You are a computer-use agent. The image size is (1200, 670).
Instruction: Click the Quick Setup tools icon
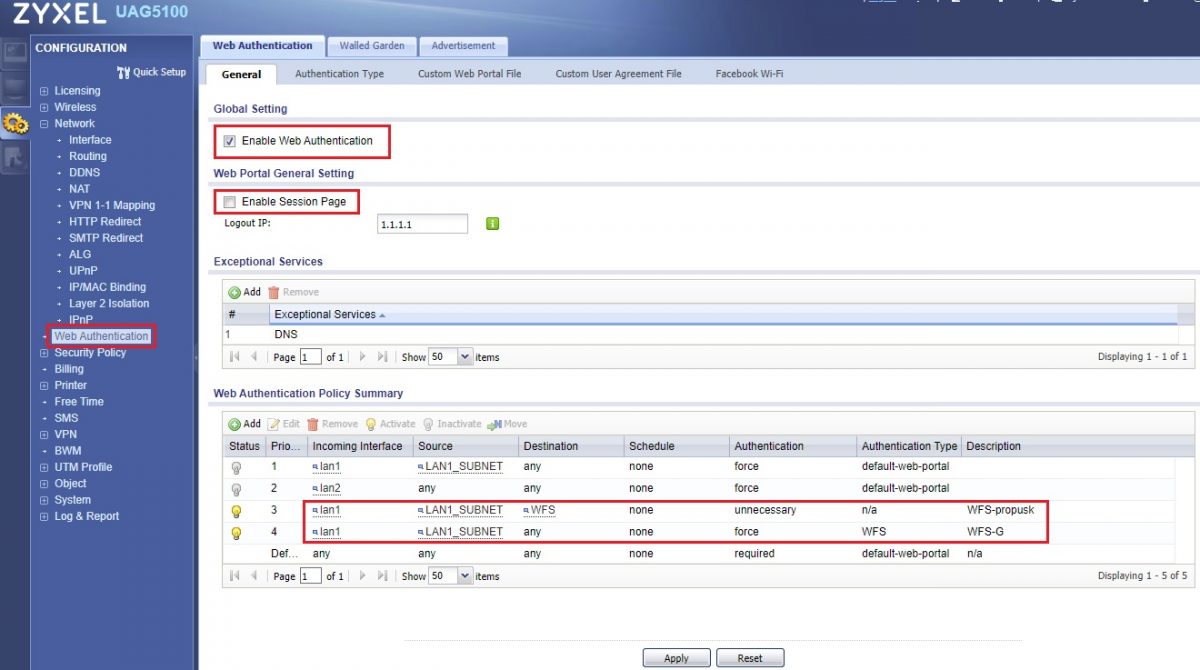click(124, 72)
